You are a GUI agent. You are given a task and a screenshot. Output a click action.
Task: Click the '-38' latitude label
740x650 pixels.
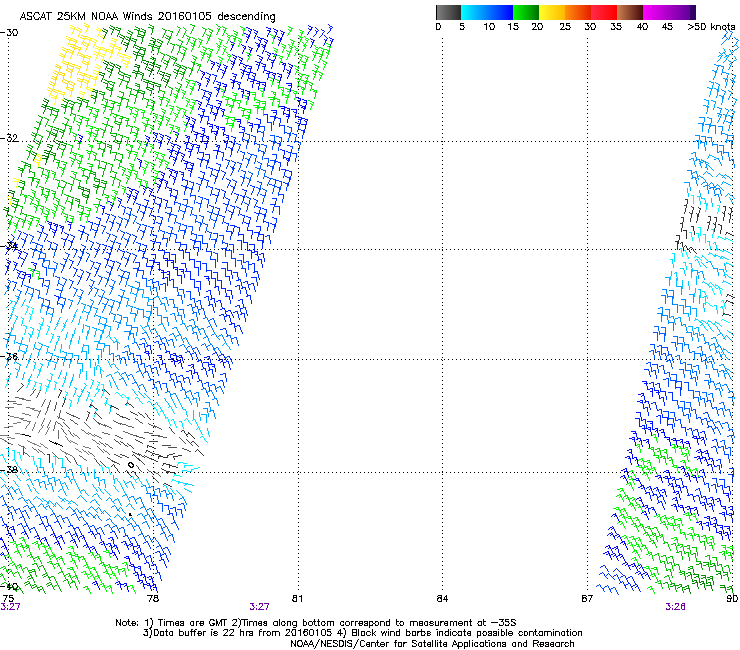(9, 470)
